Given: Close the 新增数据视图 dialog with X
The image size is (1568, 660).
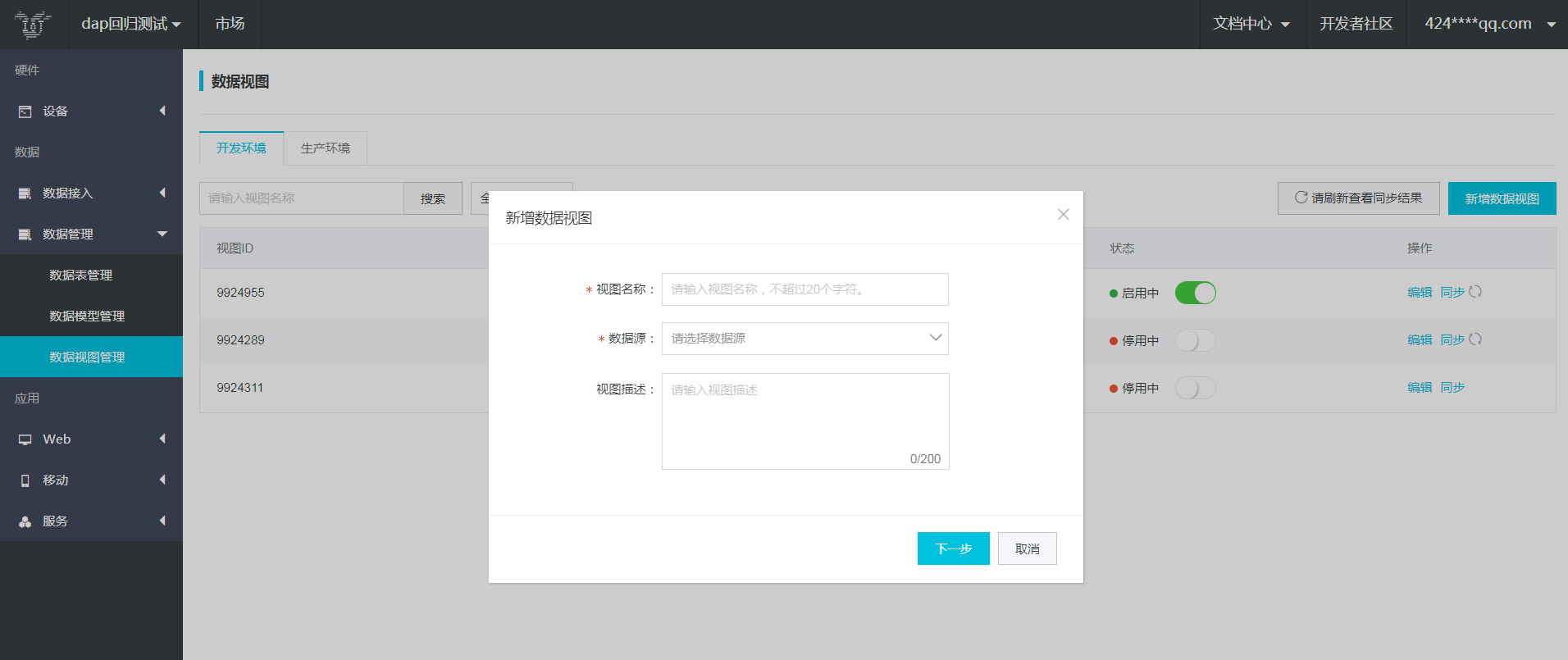Looking at the screenshot, I should [1064, 214].
